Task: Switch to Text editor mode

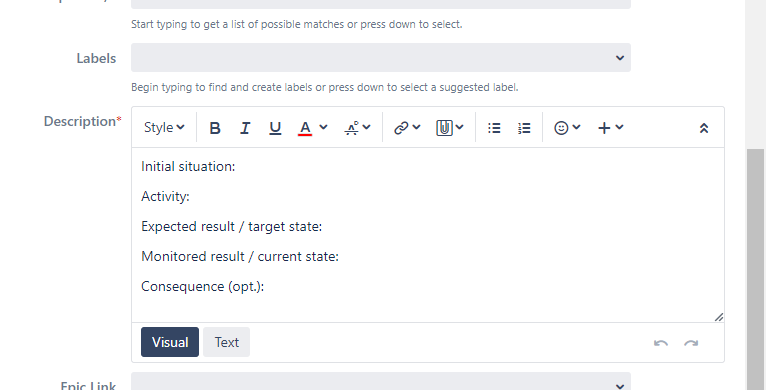Action: 227,342
